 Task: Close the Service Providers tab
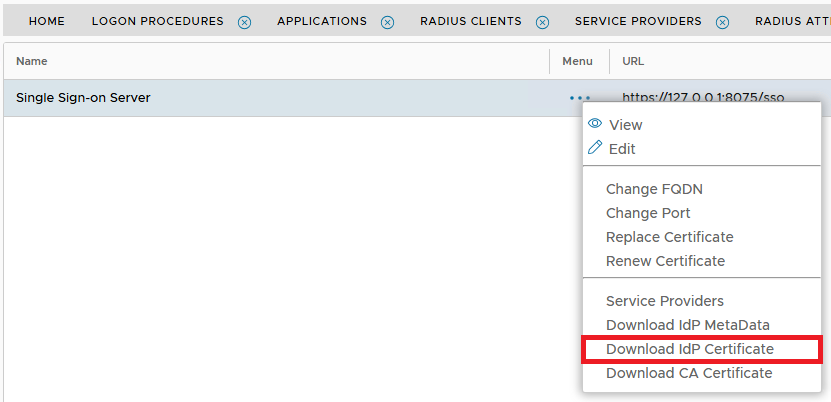pos(722,22)
